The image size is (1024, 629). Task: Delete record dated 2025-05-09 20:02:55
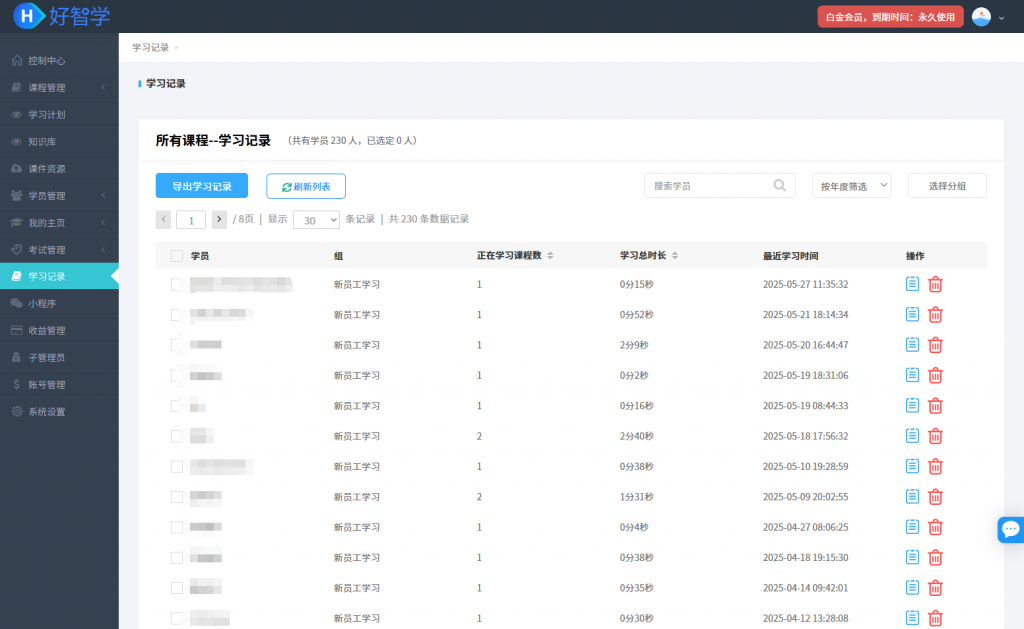pyautogui.click(x=935, y=497)
